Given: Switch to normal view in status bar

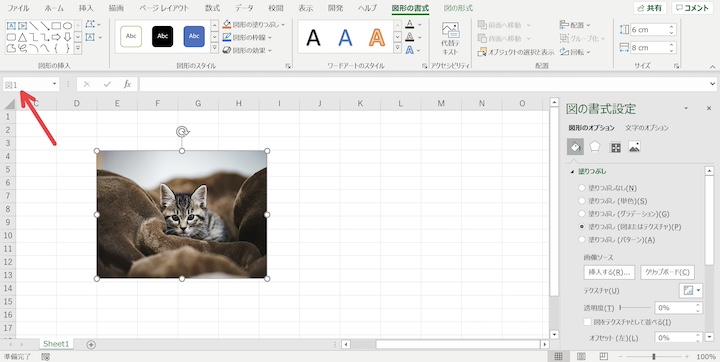Looking at the screenshot, I should pos(558,356).
